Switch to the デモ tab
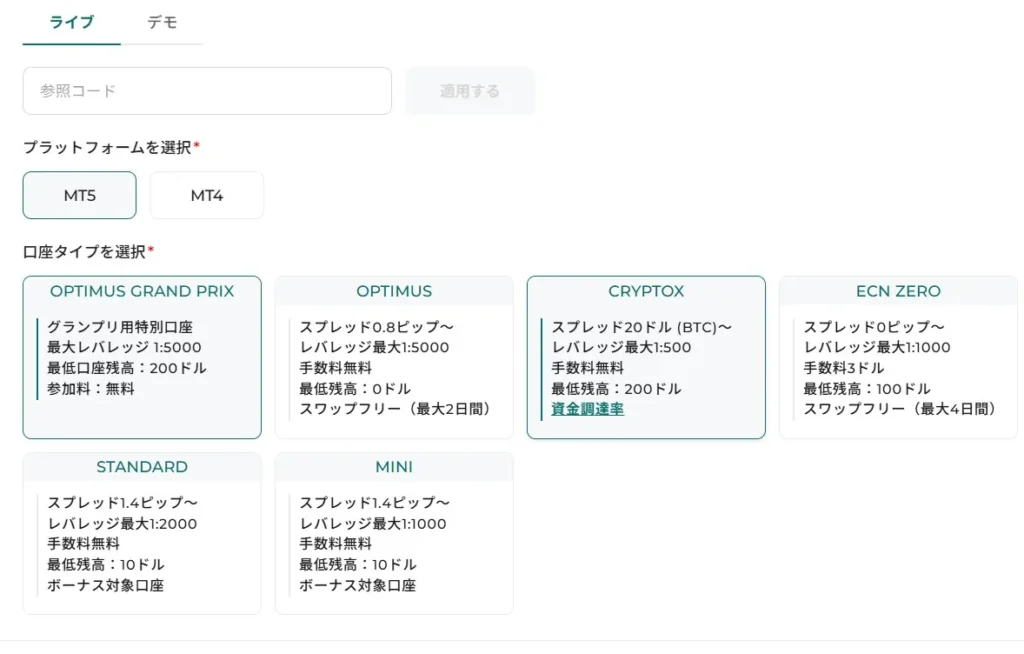1024x654 pixels. (163, 23)
